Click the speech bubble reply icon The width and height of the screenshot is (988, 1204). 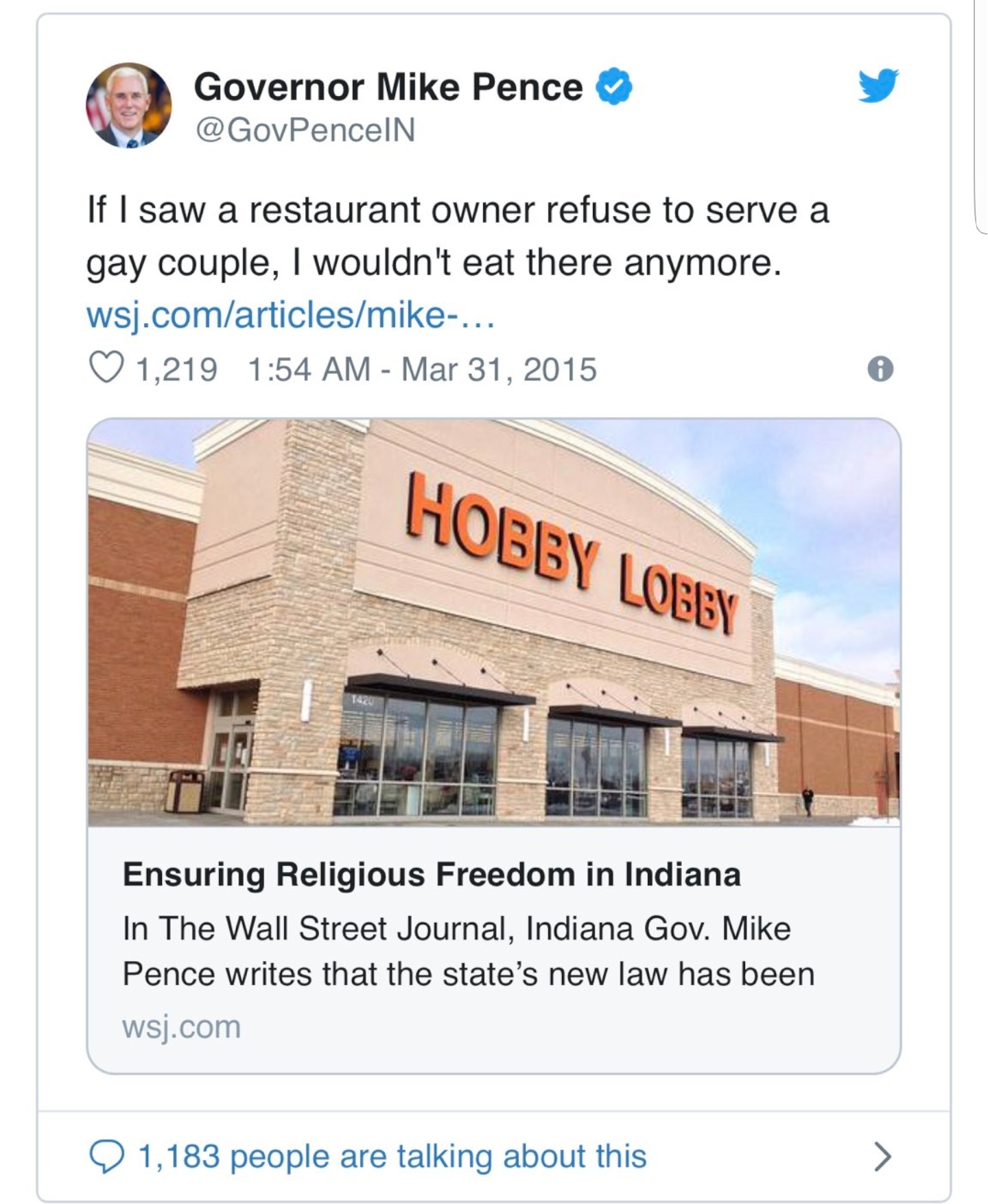click(106, 1157)
